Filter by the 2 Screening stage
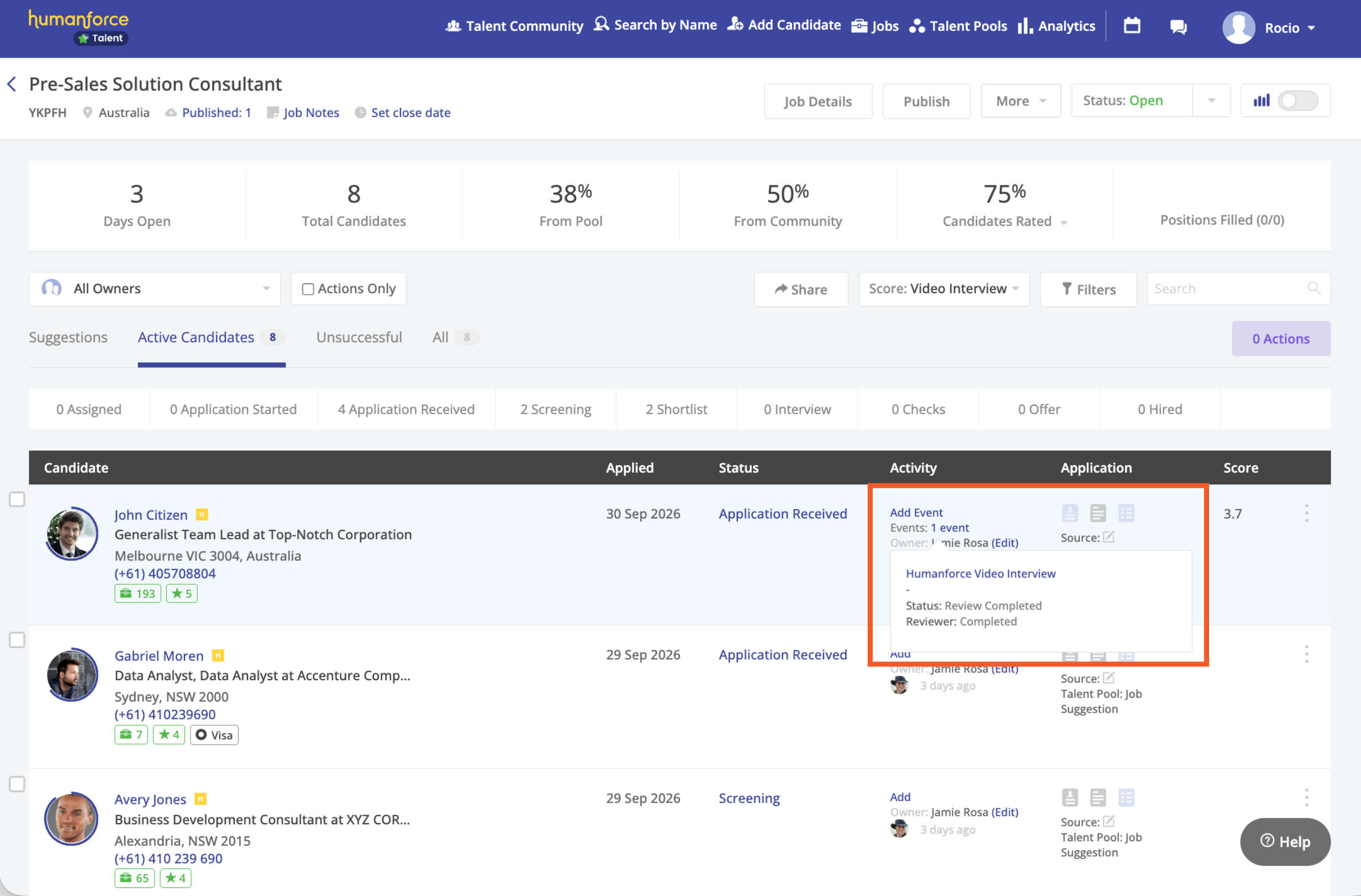This screenshot has height=896, width=1361. click(555, 409)
